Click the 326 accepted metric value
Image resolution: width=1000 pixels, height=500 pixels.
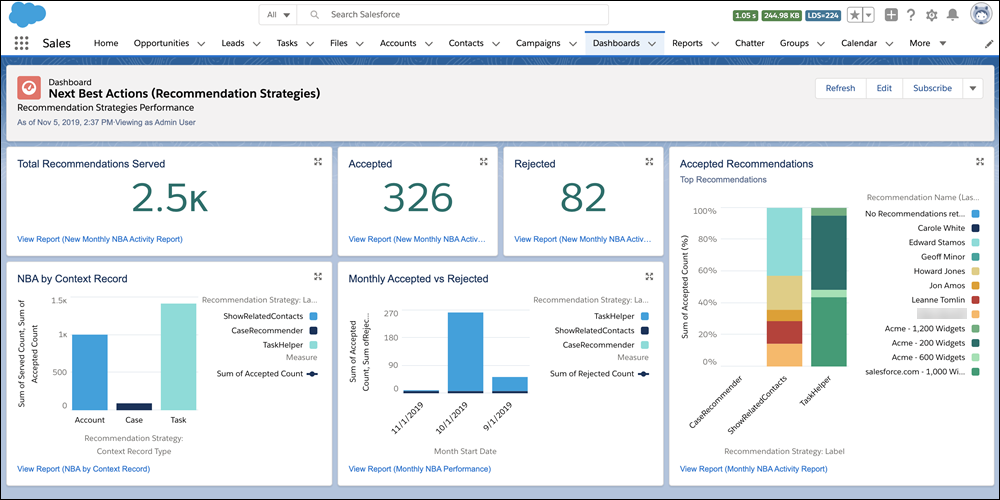click(x=420, y=198)
